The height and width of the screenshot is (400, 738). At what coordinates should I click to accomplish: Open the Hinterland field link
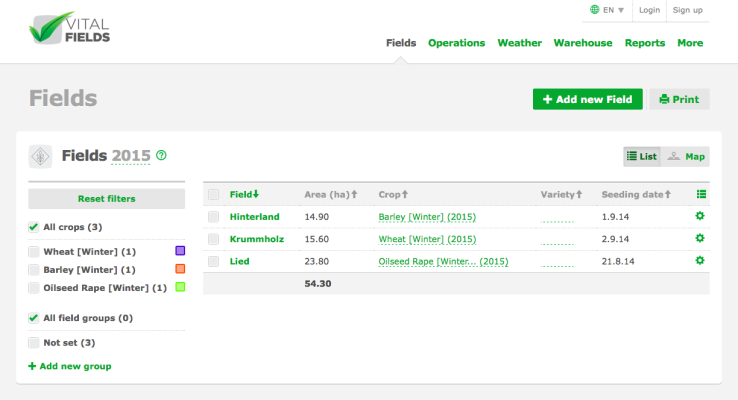255,216
